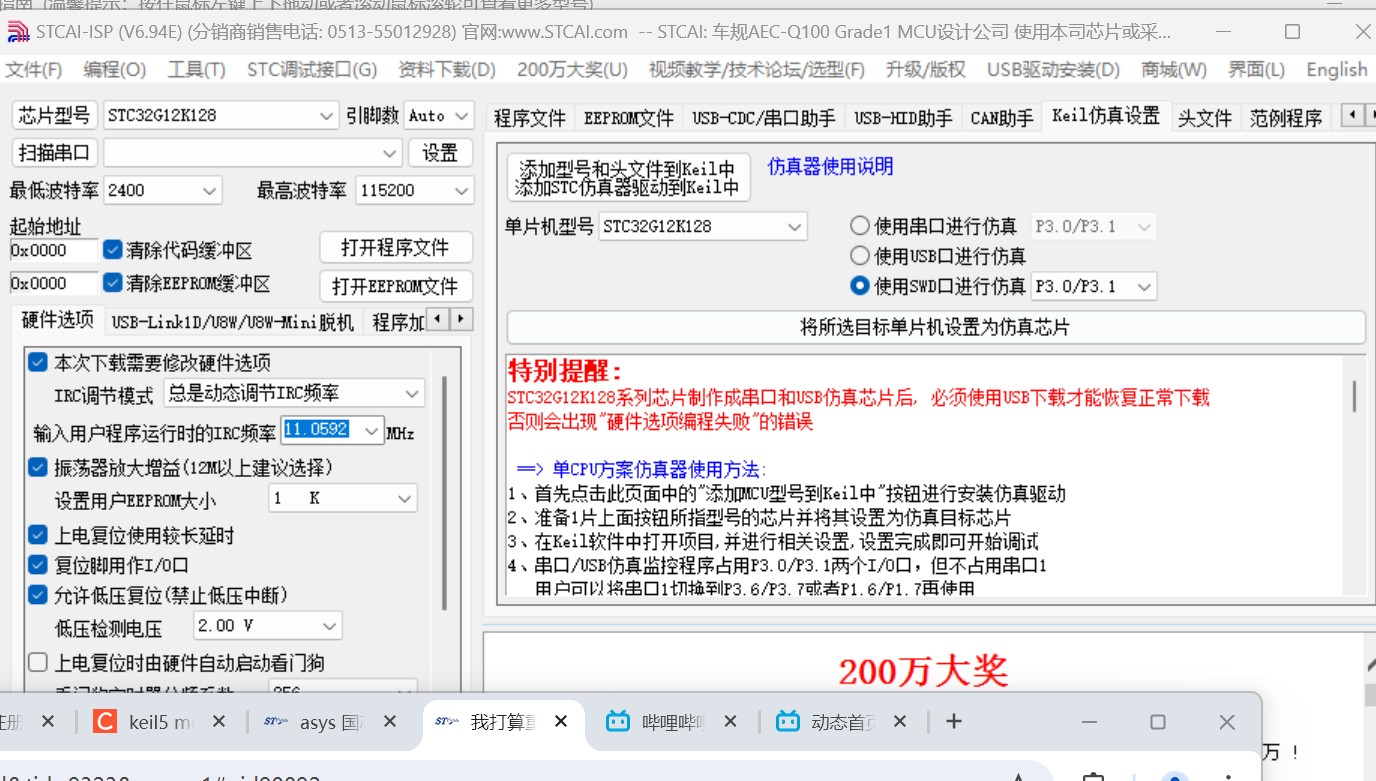Toggle 清除EEPROM缓冲区 checkbox
The width and height of the screenshot is (1376, 781).
coord(113,283)
